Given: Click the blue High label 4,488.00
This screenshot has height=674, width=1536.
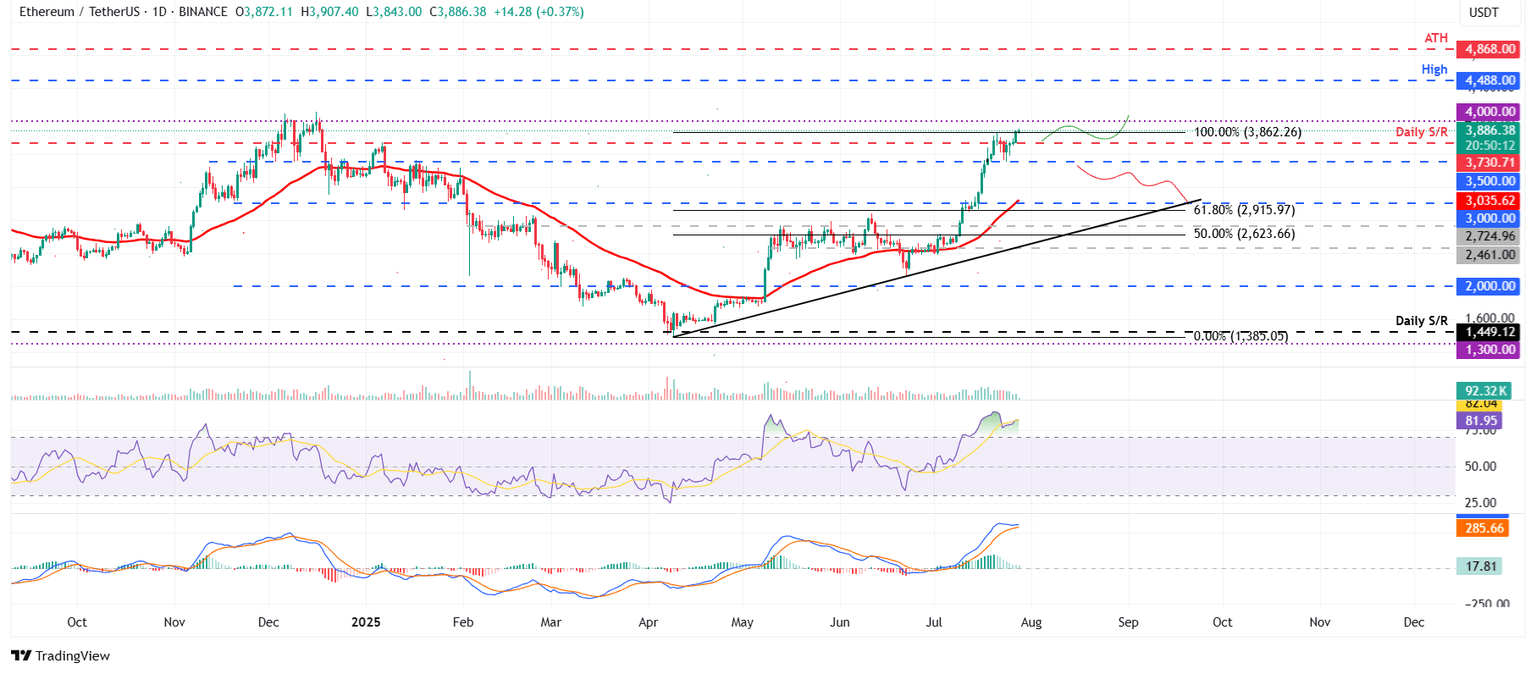Looking at the screenshot, I should pos(1487,79).
